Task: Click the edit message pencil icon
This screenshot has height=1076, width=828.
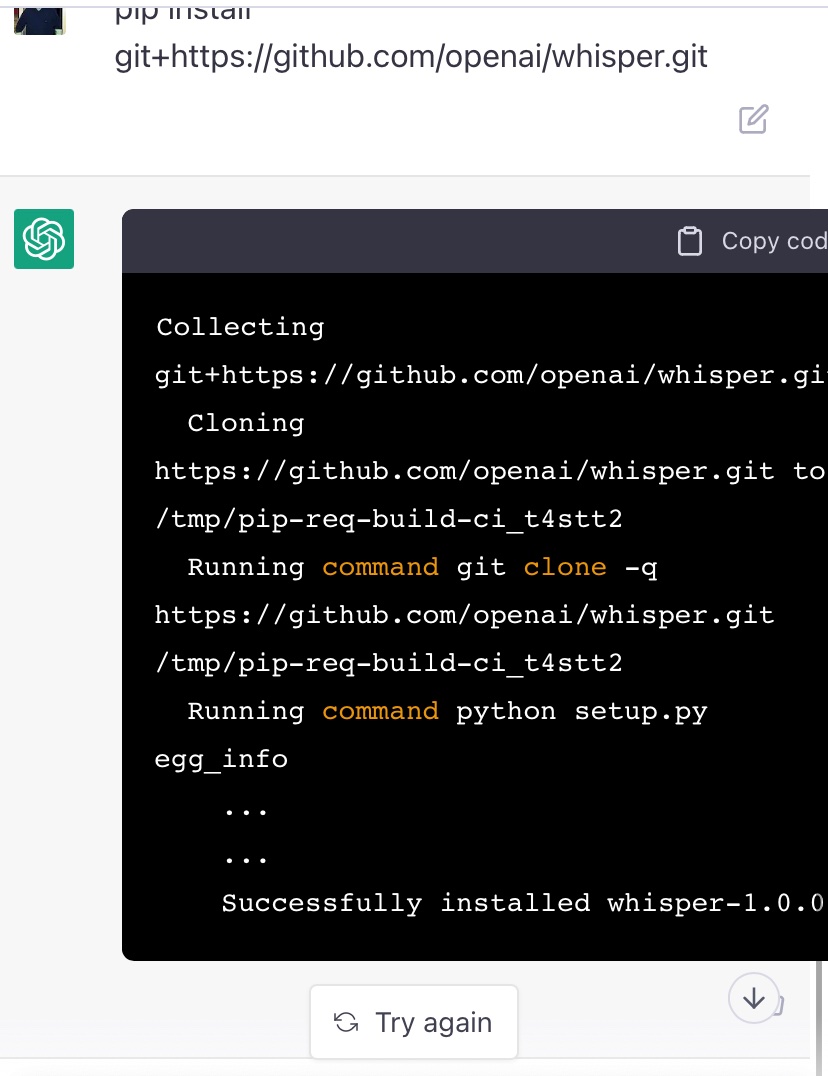Action: (753, 119)
